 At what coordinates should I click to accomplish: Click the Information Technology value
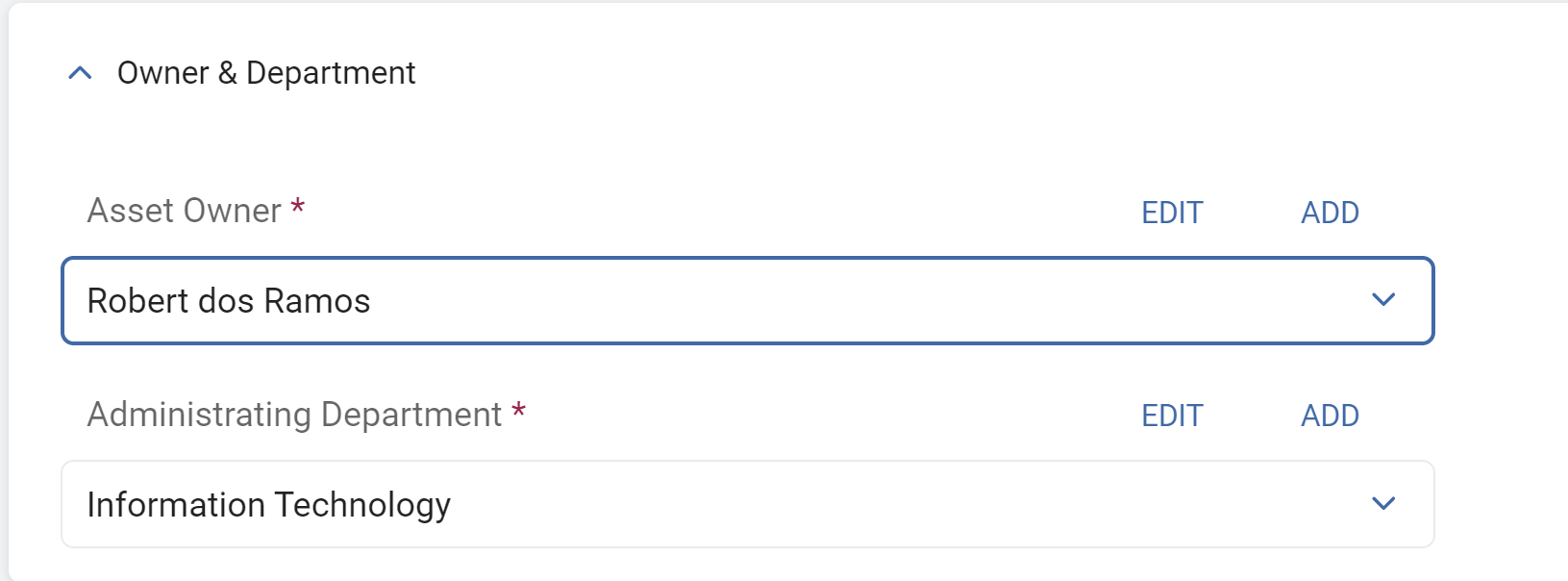(269, 505)
